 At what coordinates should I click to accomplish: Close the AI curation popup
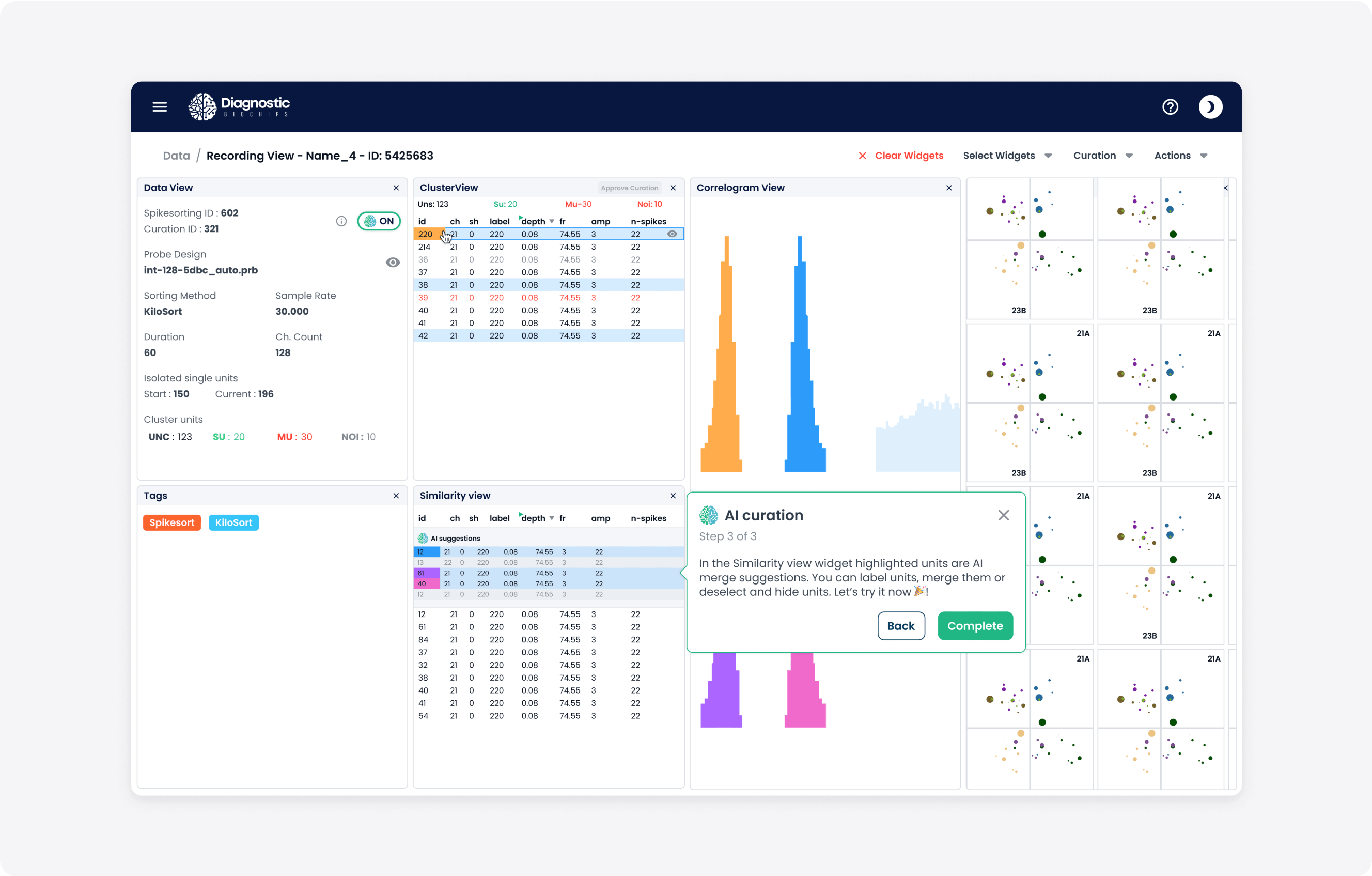coord(1003,515)
